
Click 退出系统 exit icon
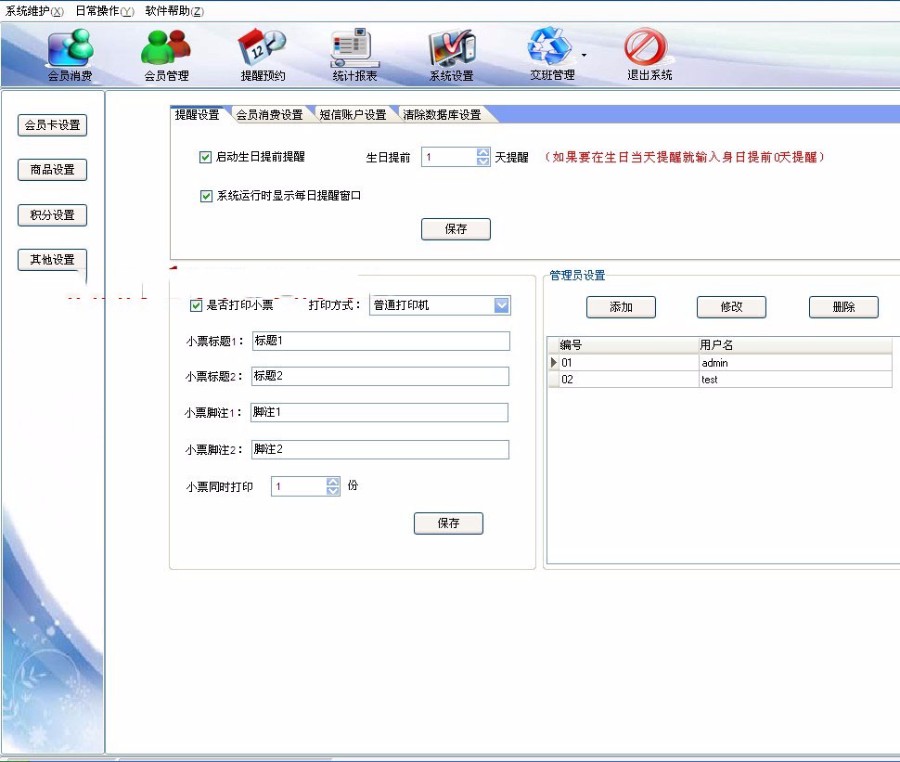pos(649,54)
